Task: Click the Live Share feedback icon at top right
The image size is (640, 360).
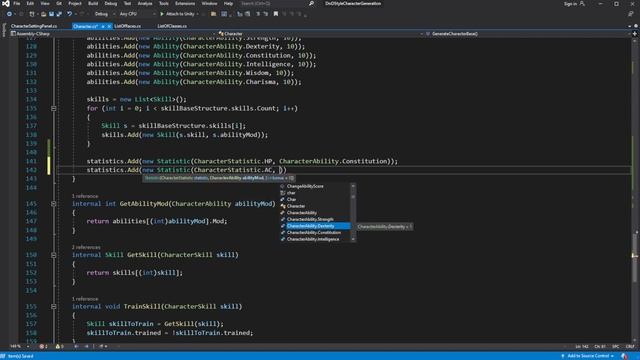Action: coord(631,14)
